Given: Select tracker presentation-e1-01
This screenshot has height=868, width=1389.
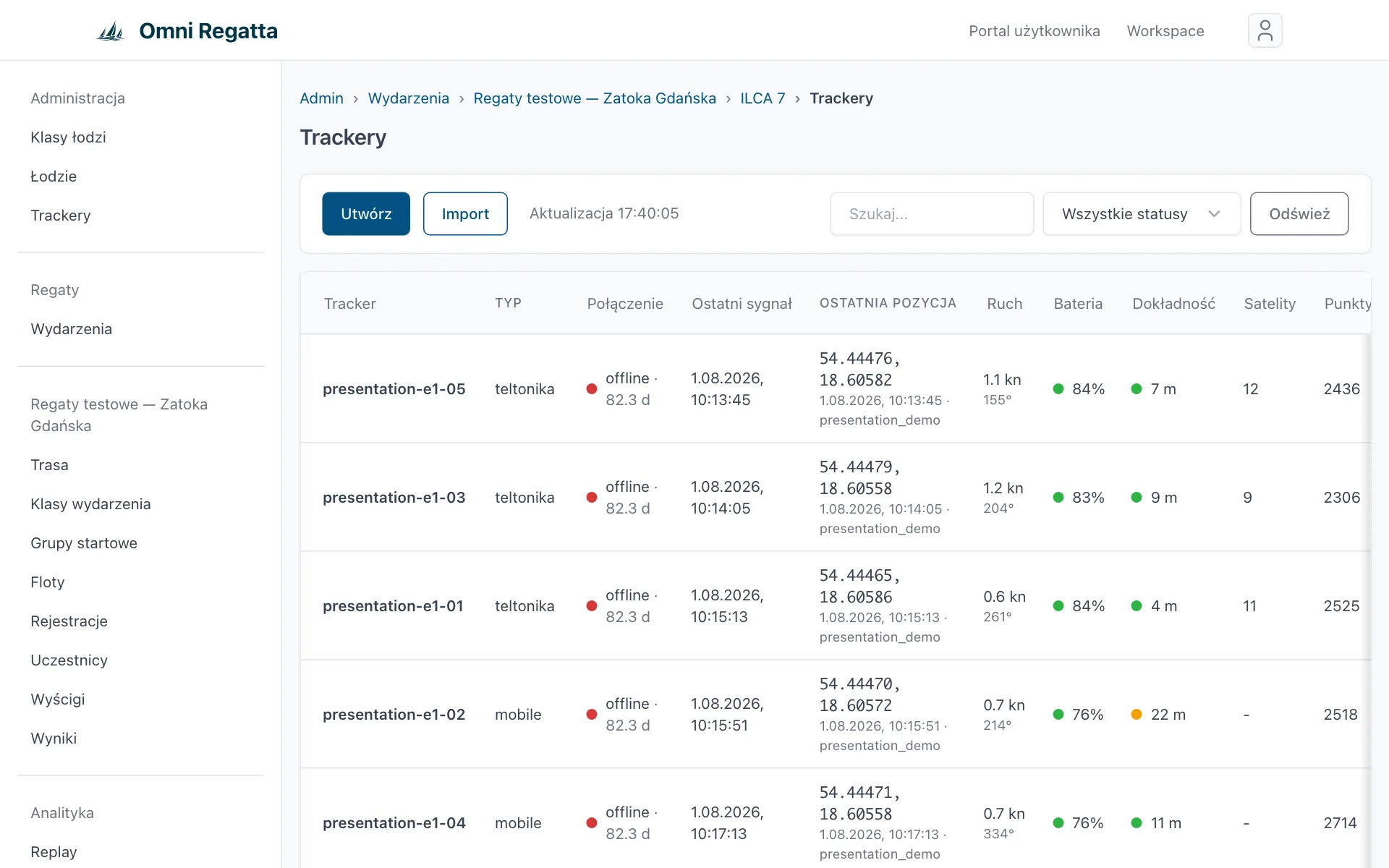Looking at the screenshot, I should click(393, 606).
